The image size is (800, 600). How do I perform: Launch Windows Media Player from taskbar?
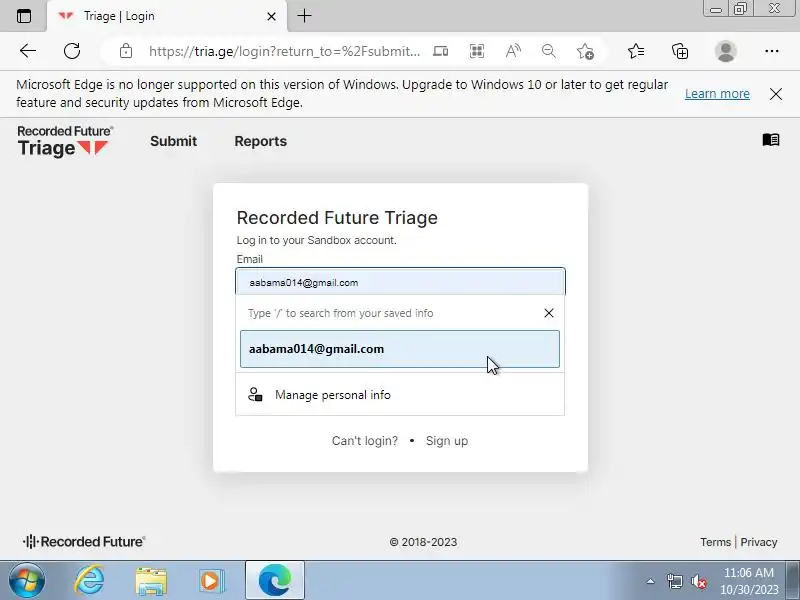coord(211,581)
